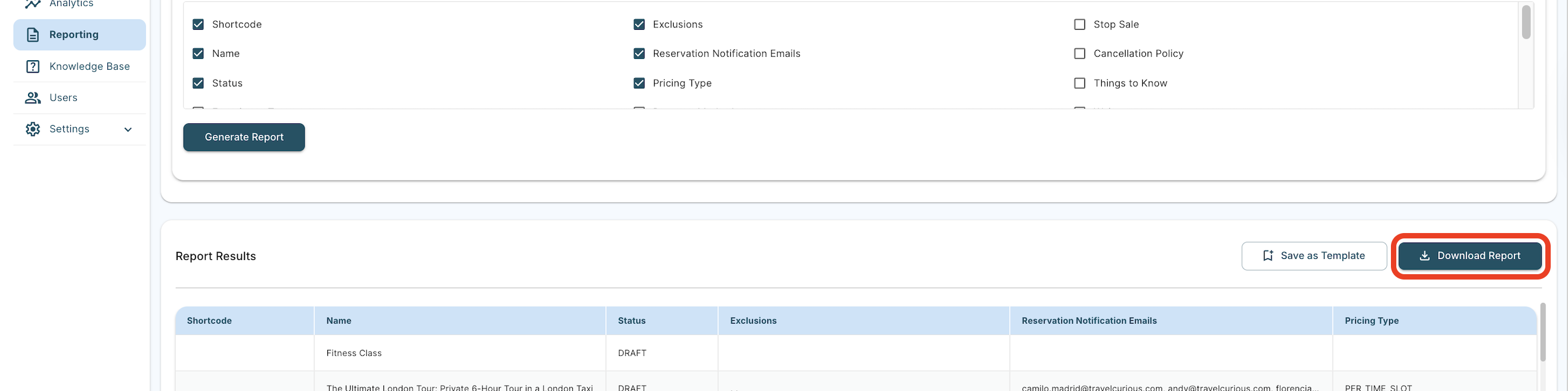
Task: Enable the Stop Sale checkbox
Action: [1079, 24]
